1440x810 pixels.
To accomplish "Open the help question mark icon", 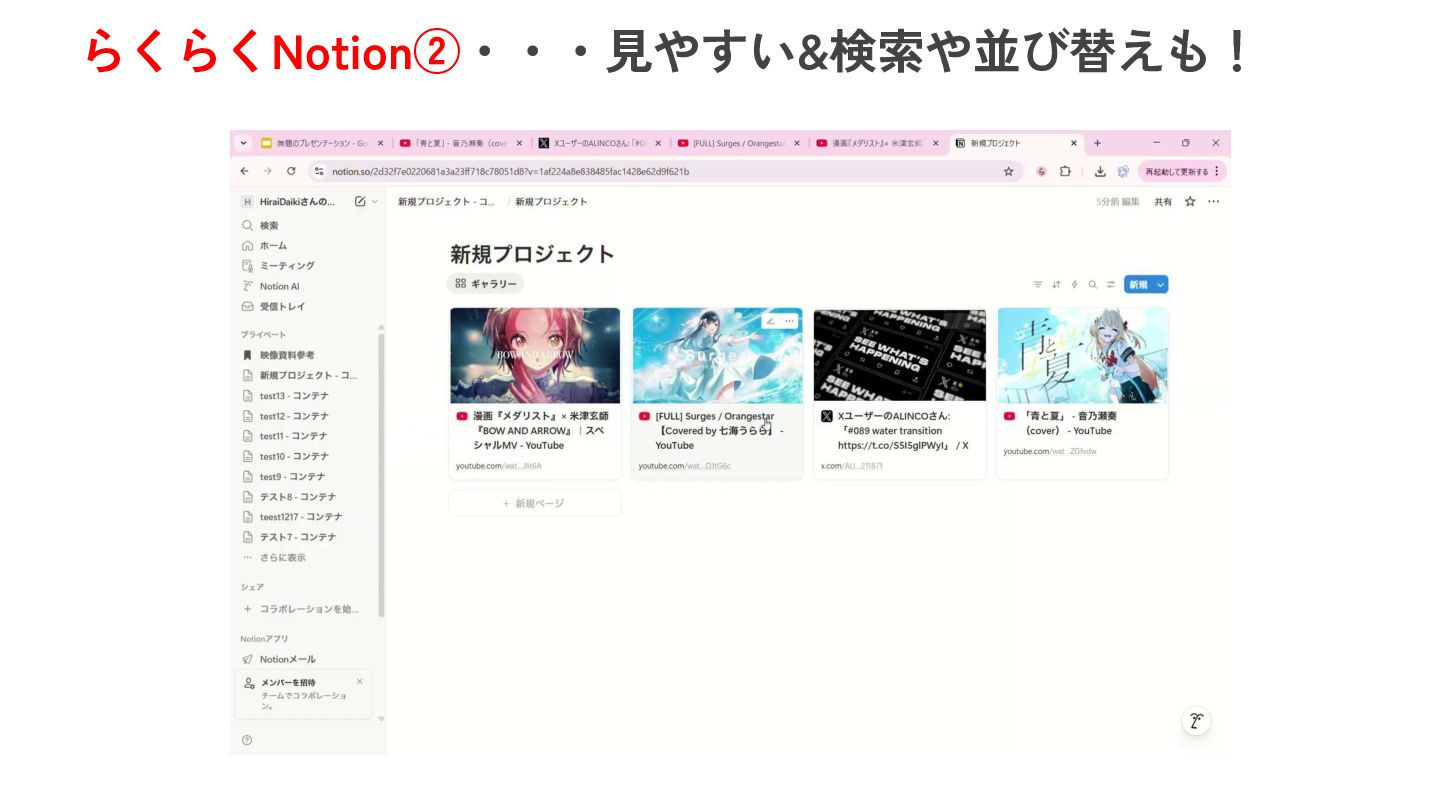I will click(x=247, y=740).
